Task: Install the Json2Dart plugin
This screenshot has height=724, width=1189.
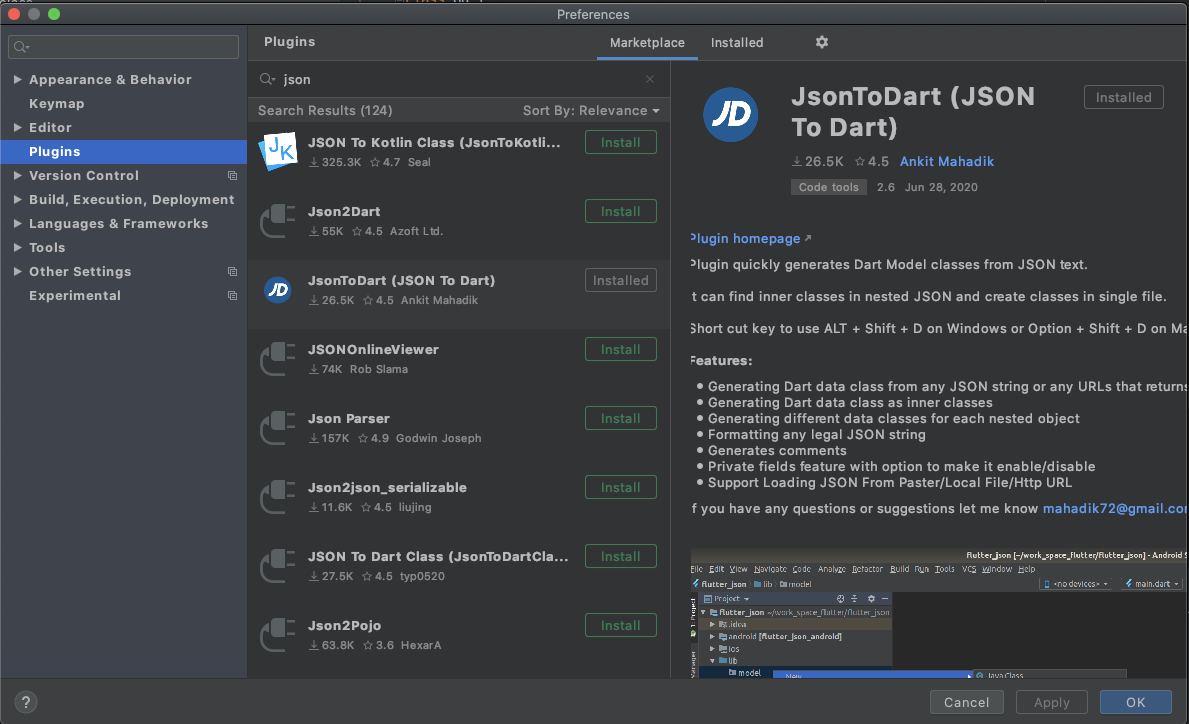Action: point(620,211)
